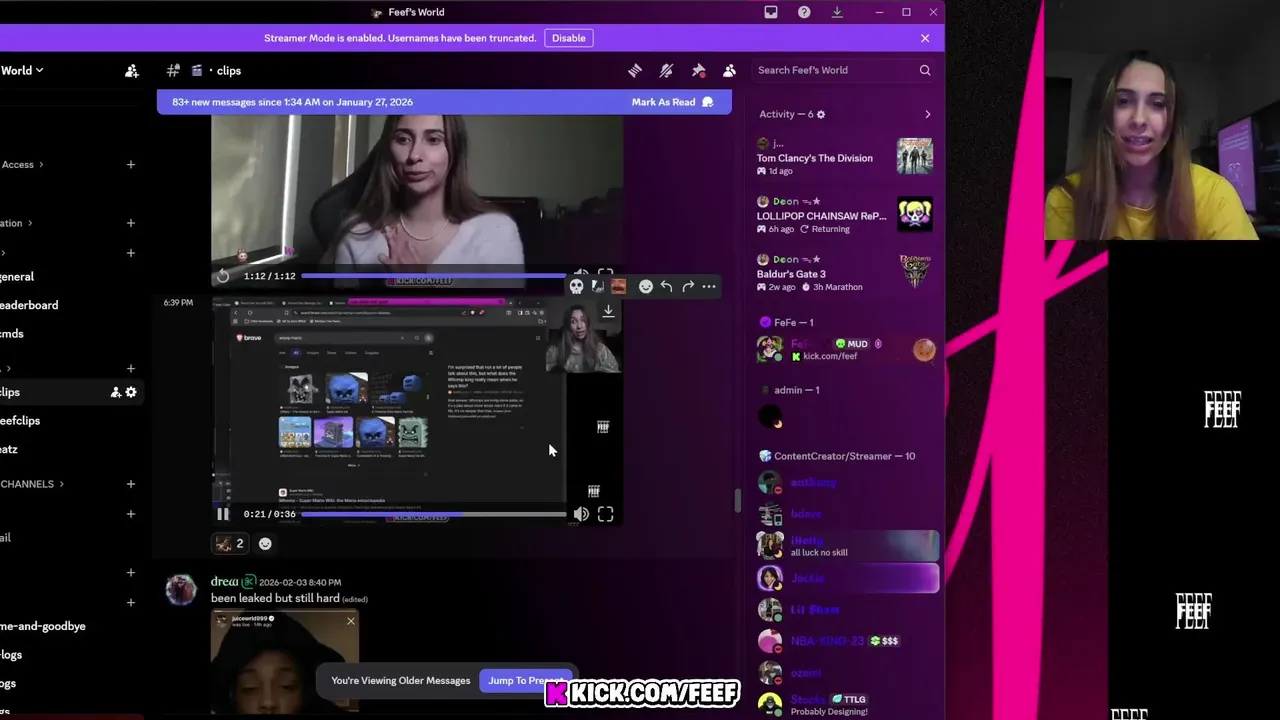Add reaction smiley below the video

point(265,544)
